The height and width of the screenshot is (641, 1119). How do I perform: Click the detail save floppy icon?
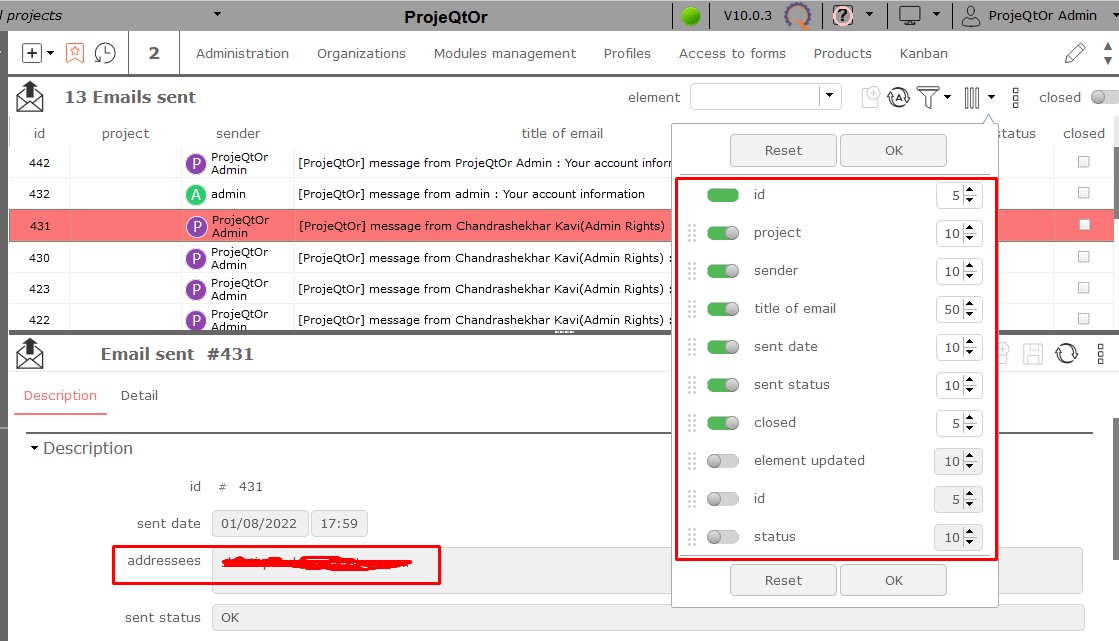tap(1033, 353)
